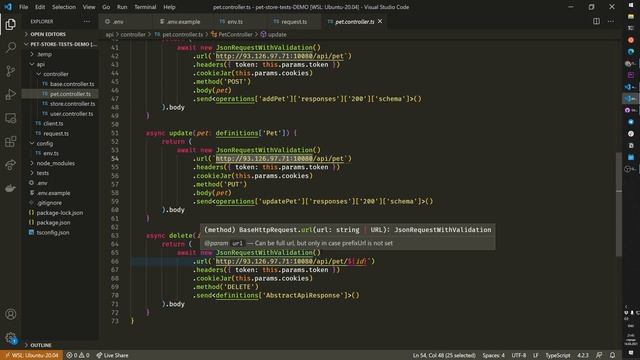Open Manage gear settings icon
This screenshot has width=640, height=360.
[x=11, y=338]
